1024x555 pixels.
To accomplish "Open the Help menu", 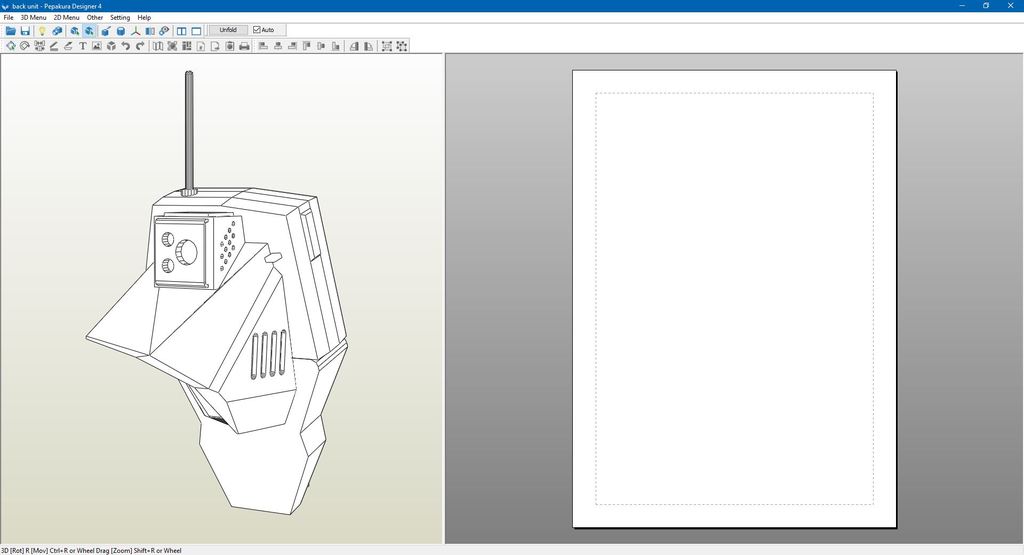I will [x=144, y=18].
